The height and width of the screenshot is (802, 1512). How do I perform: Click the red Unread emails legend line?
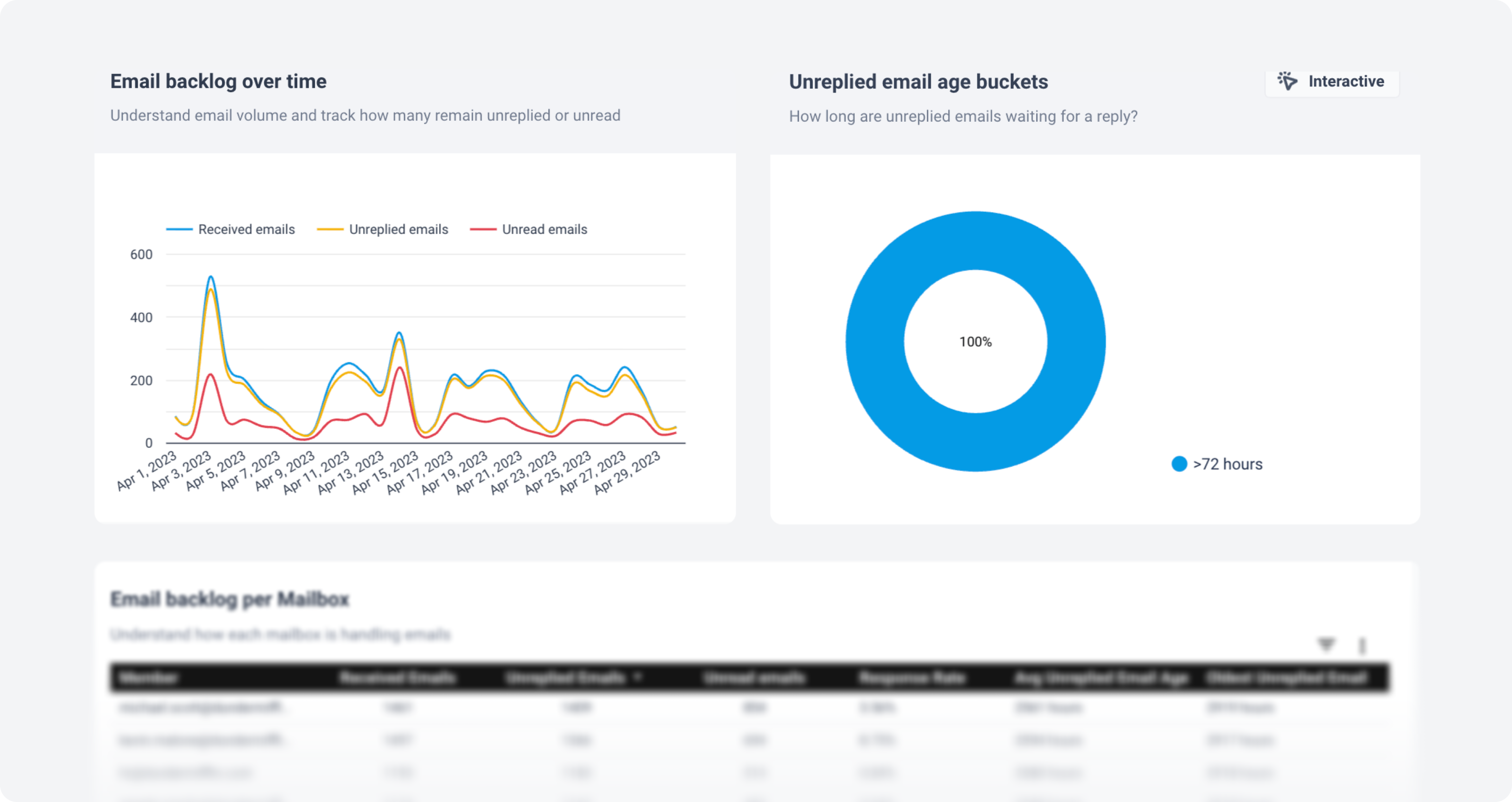[x=483, y=230]
